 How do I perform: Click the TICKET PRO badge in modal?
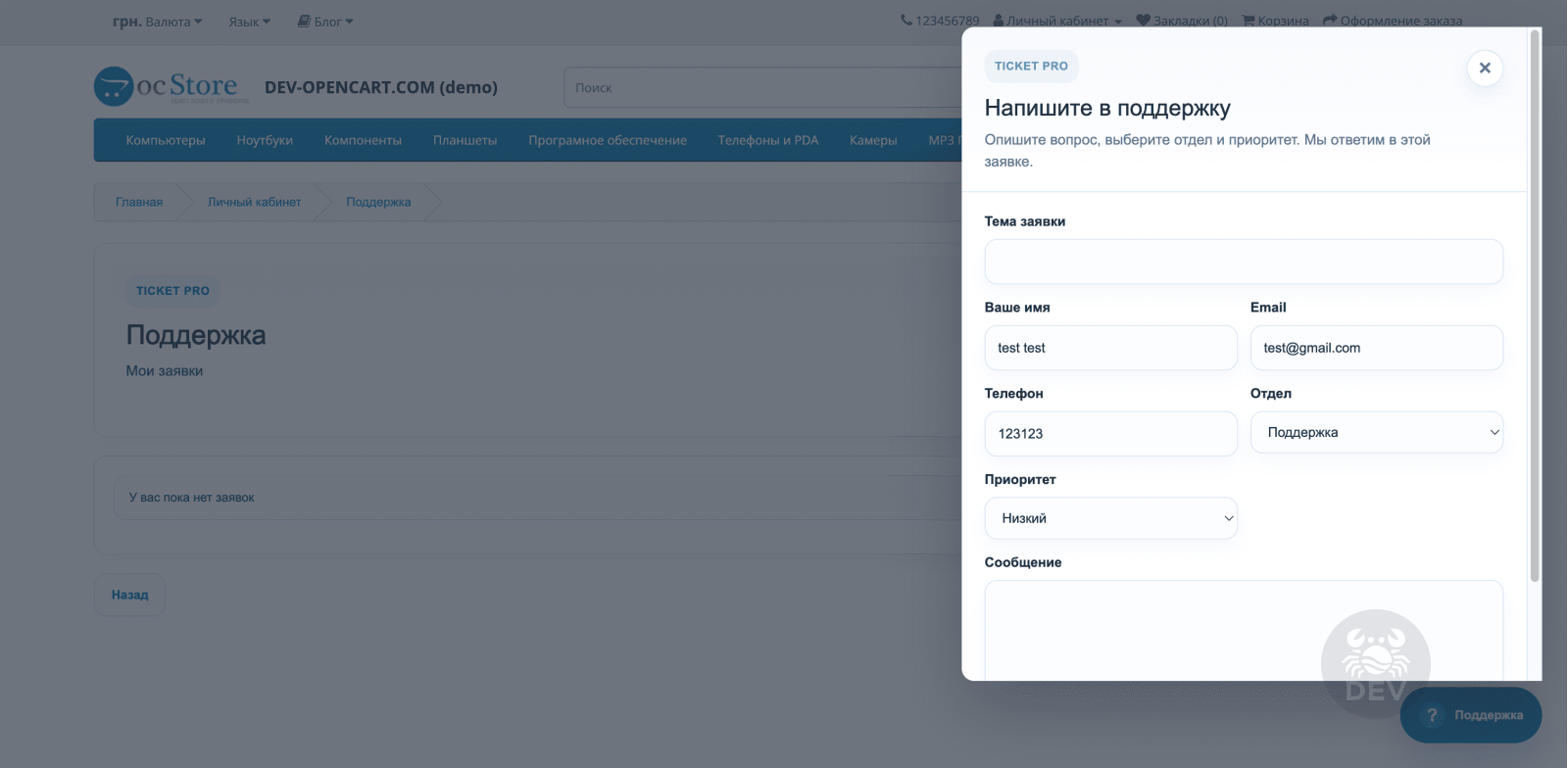click(1031, 66)
